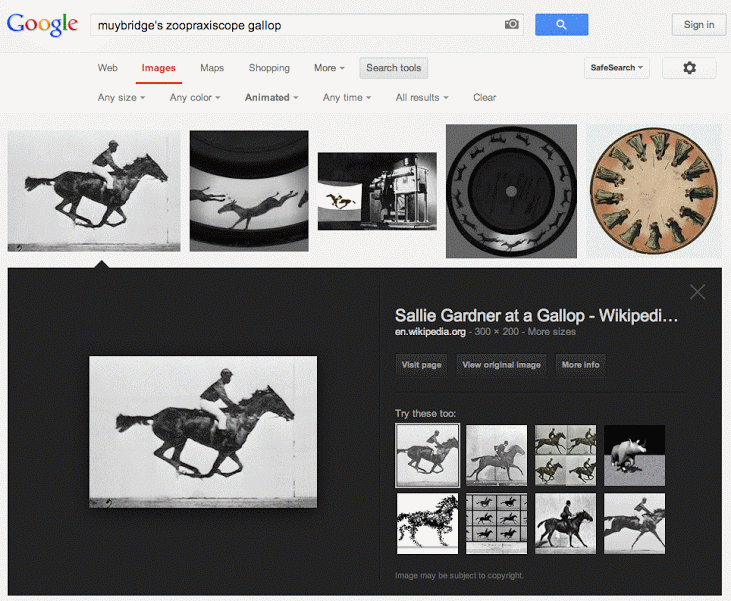This screenshot has width=731, height=601.
Task: Open the settings gear menu
Action: click(689, 68)
